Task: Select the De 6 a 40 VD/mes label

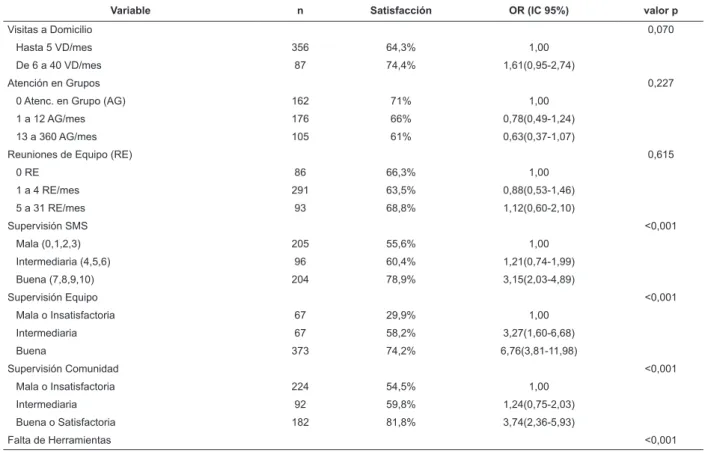Action: [x=58, y=65]
